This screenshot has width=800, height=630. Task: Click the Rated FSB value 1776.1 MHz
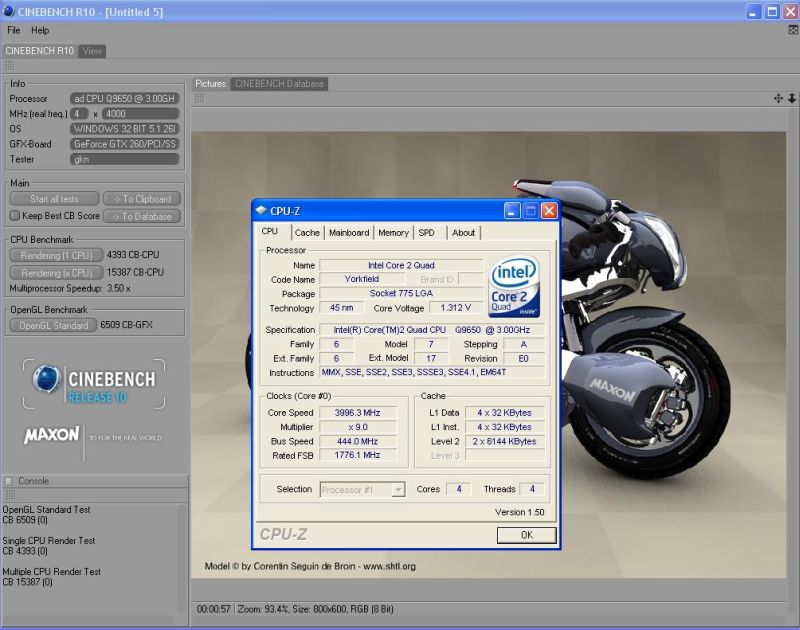358,455
